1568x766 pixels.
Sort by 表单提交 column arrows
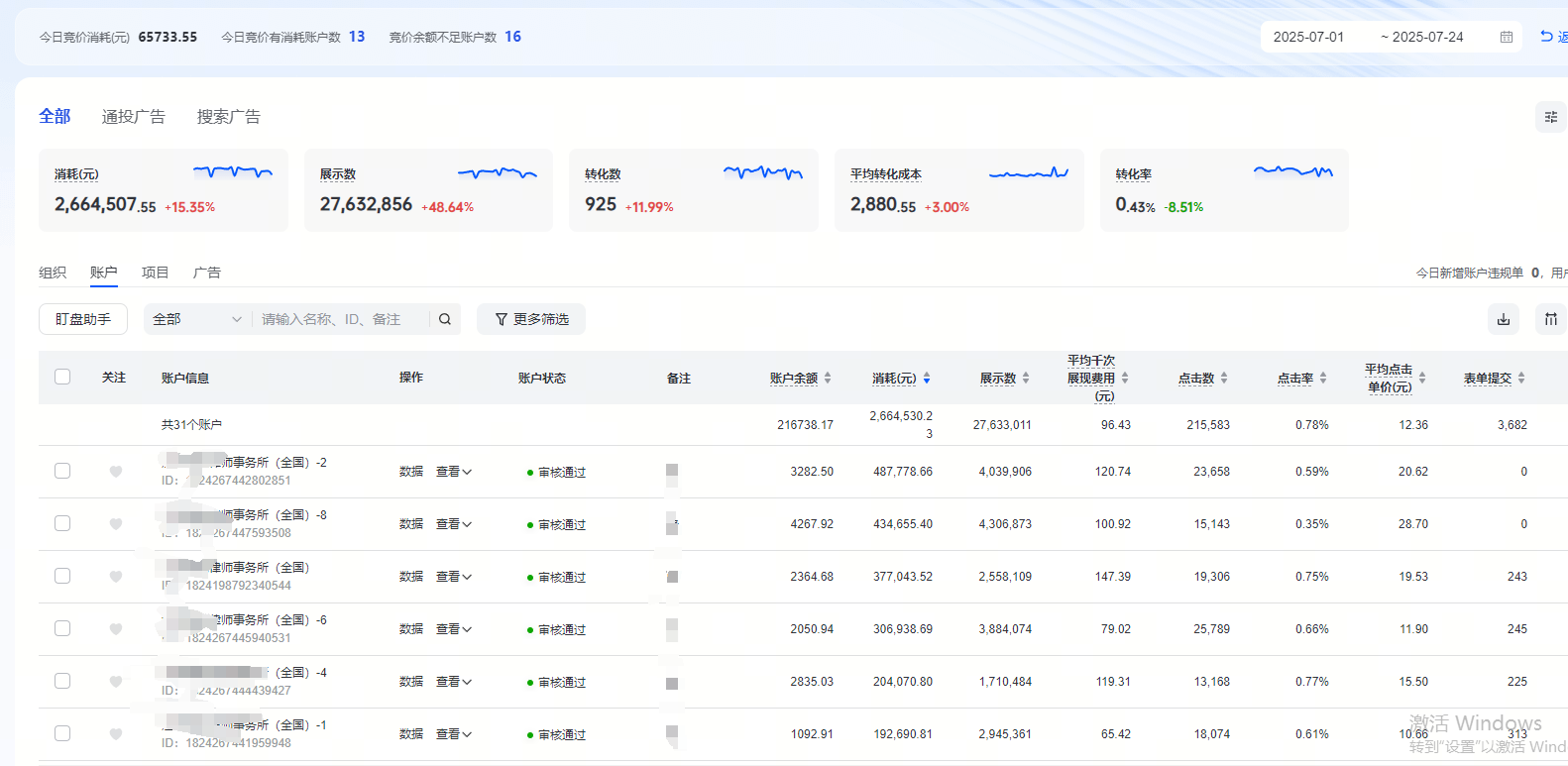[x=1521, y=378]
